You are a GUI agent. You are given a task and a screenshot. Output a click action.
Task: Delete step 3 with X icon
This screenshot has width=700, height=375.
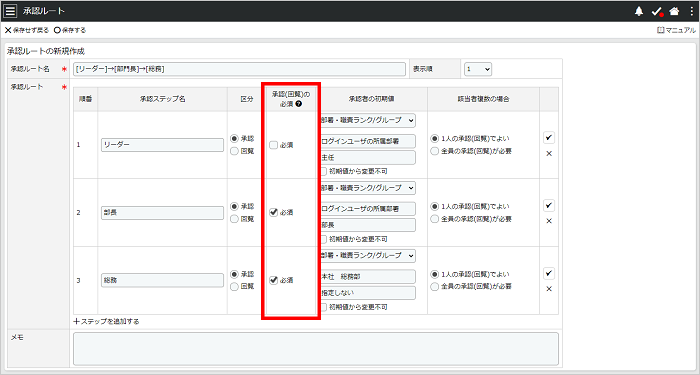point(549,289)
